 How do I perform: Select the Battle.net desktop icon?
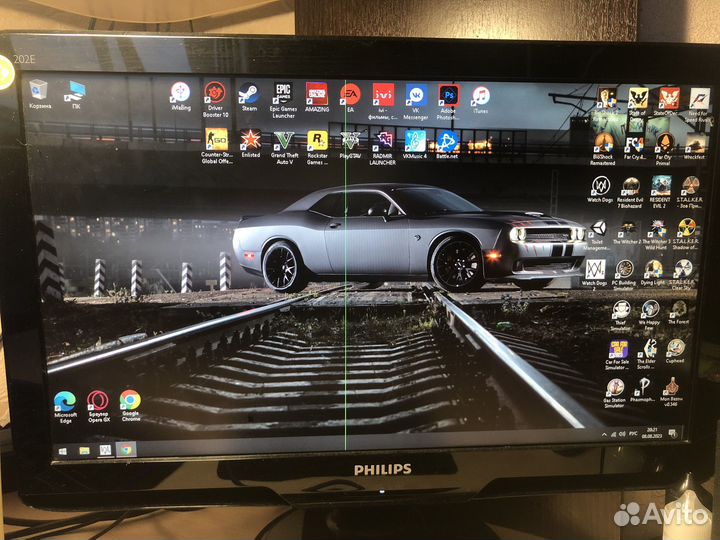click(x=447, y=141)
